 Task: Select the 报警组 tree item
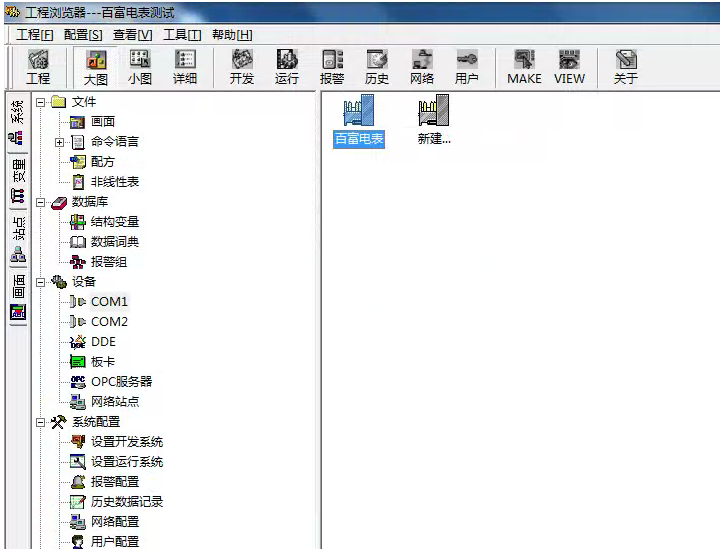point(109,262)
